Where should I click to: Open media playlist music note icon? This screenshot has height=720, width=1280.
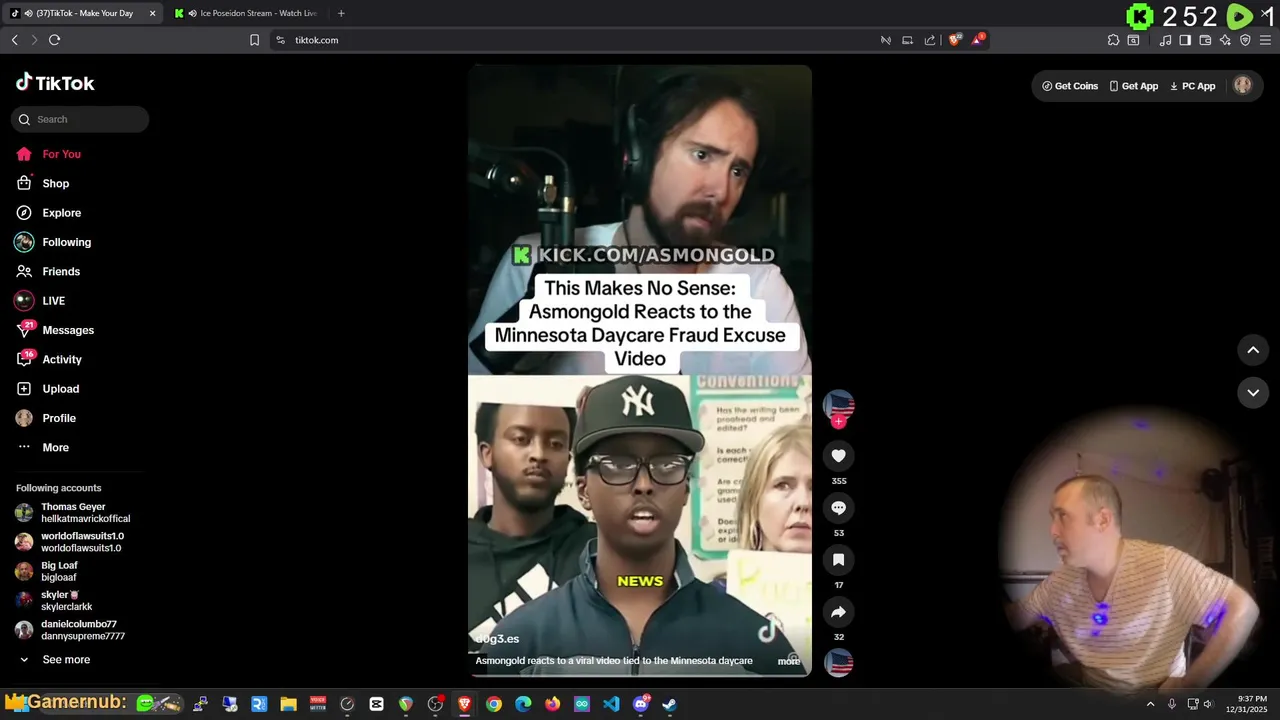1165,40
